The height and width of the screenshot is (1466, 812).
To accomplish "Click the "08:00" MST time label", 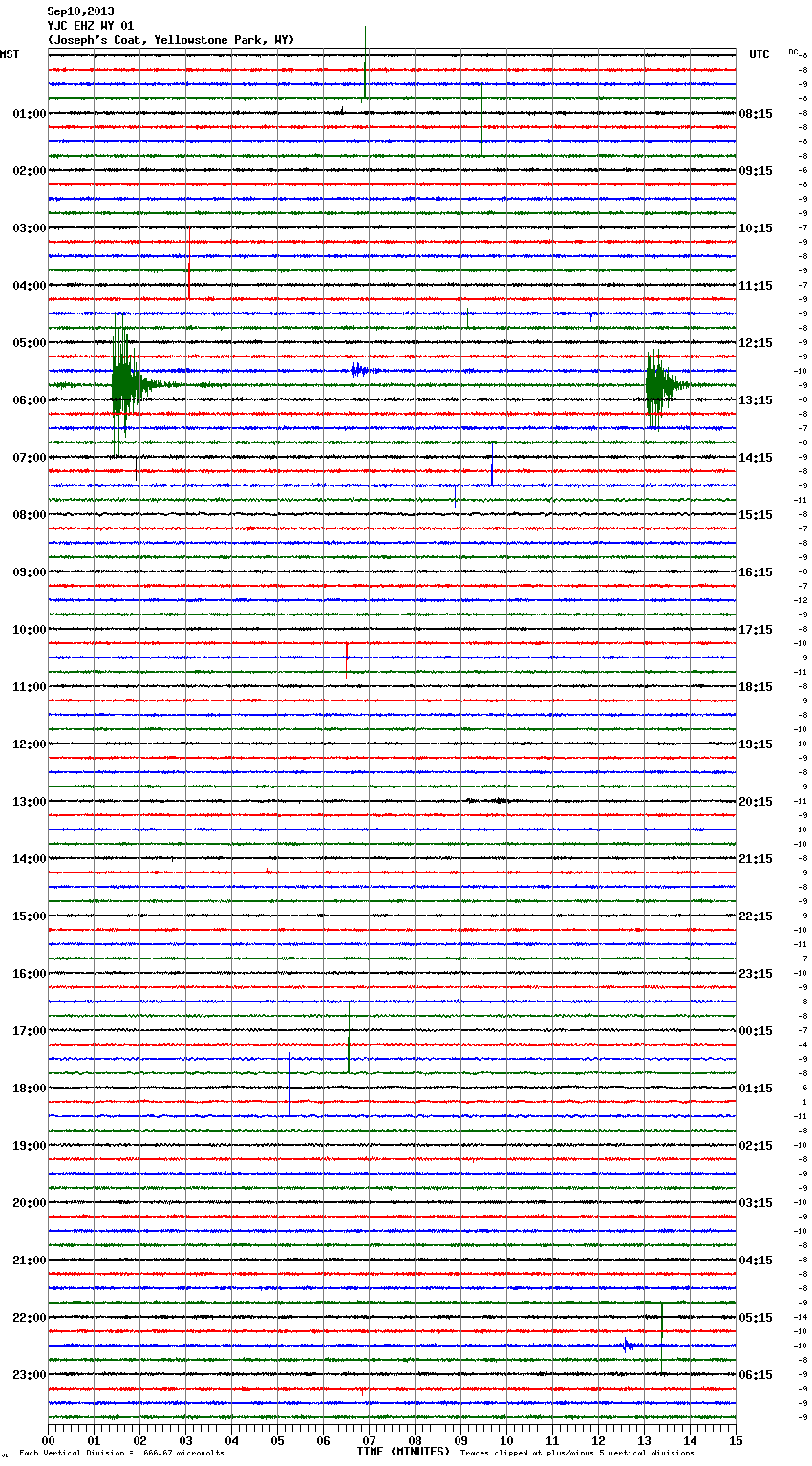I will [30, 515].
